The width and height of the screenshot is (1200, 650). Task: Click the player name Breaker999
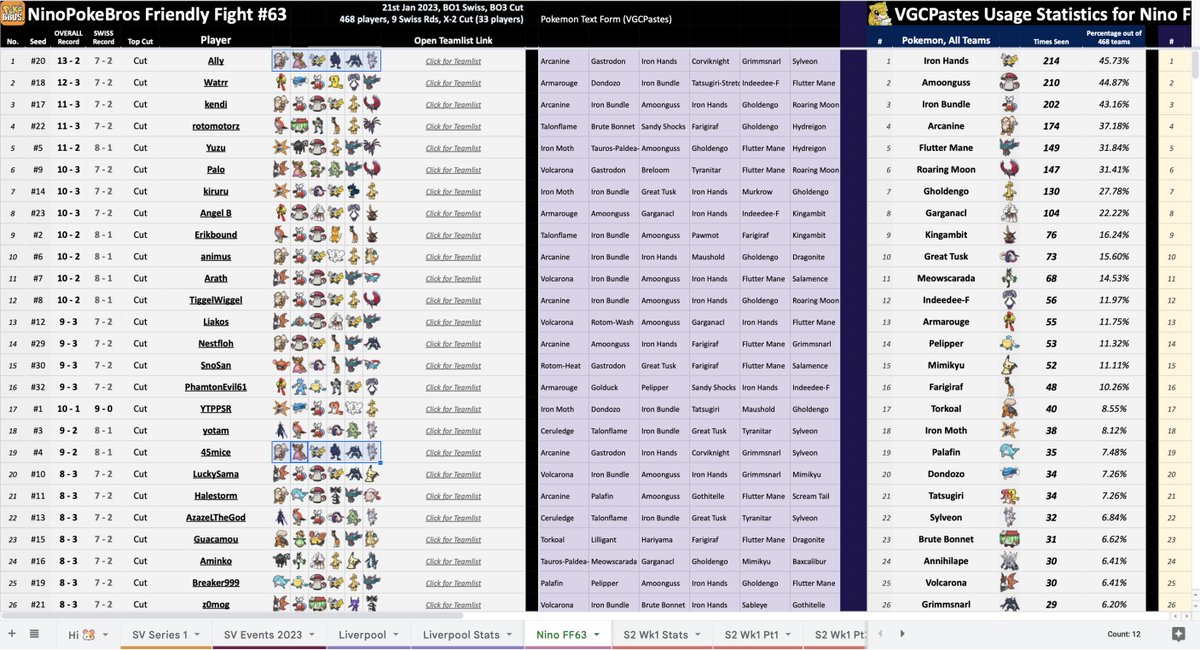pyautogui.click(x=216, y=583)
